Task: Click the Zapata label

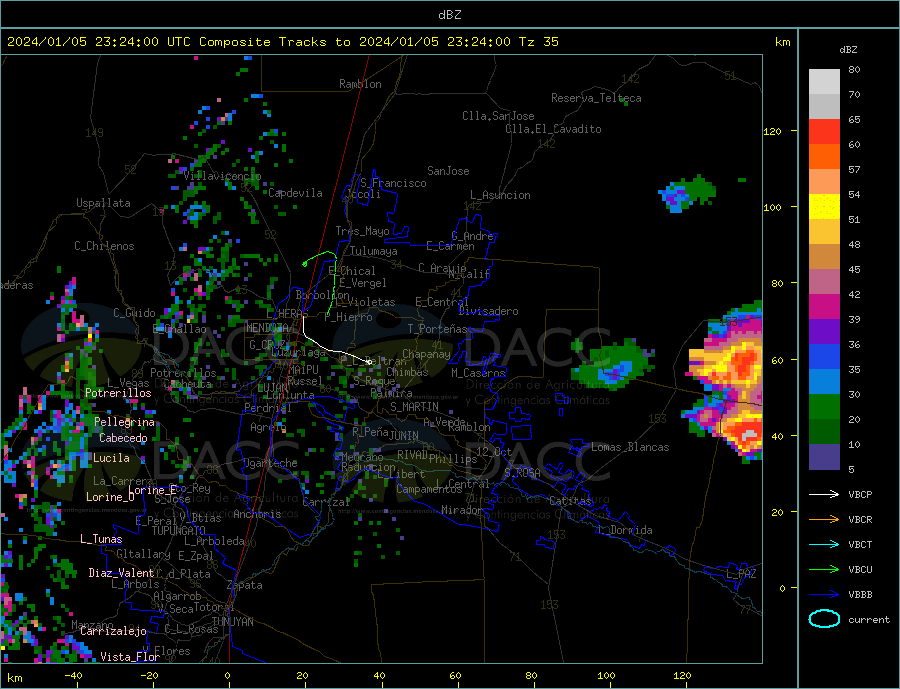Action: point(245,585)
